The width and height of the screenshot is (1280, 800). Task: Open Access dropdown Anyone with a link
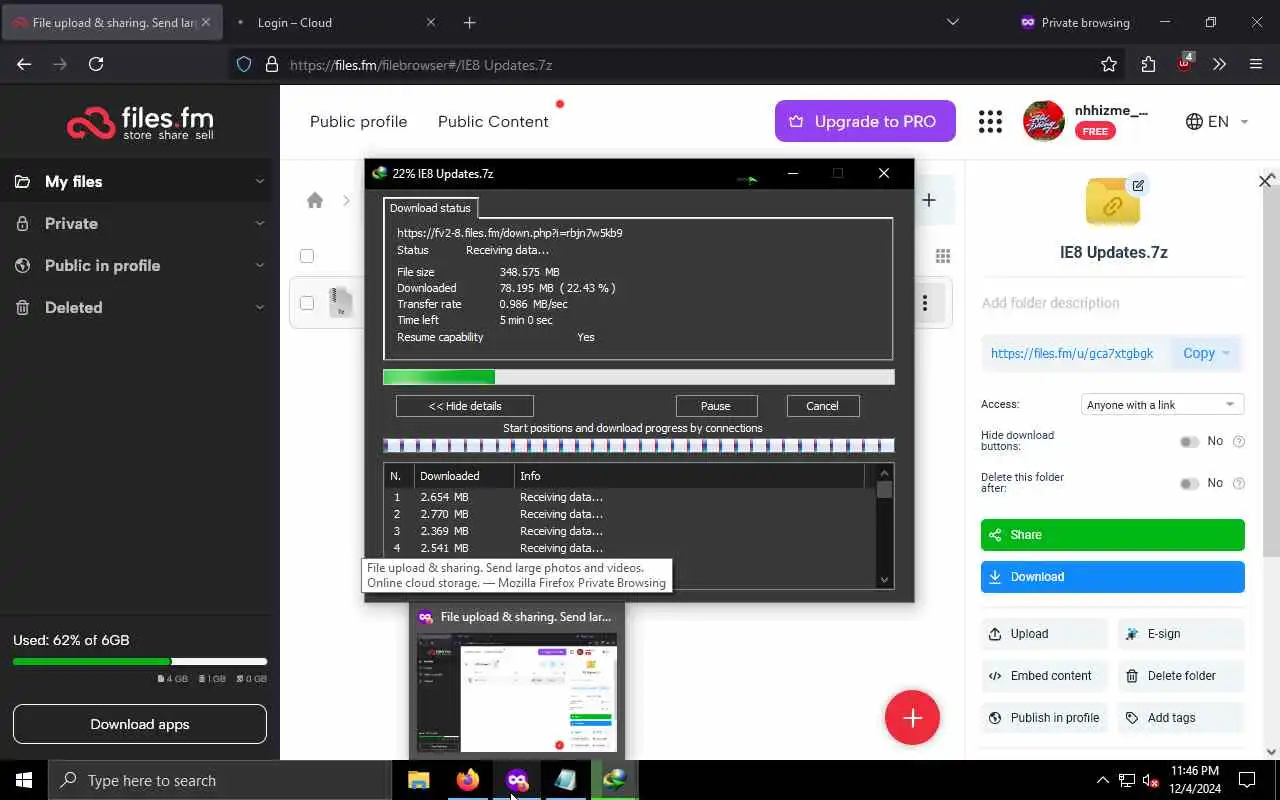[x=1163, y=405]
